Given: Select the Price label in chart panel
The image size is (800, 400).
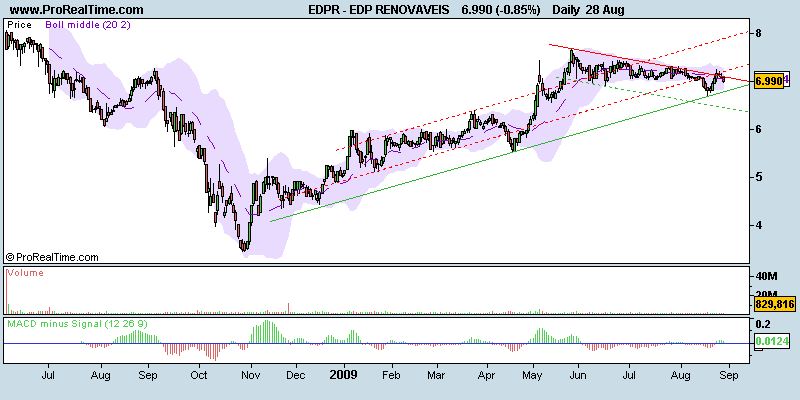Looking at the screenshot, I should coord(19,24).
